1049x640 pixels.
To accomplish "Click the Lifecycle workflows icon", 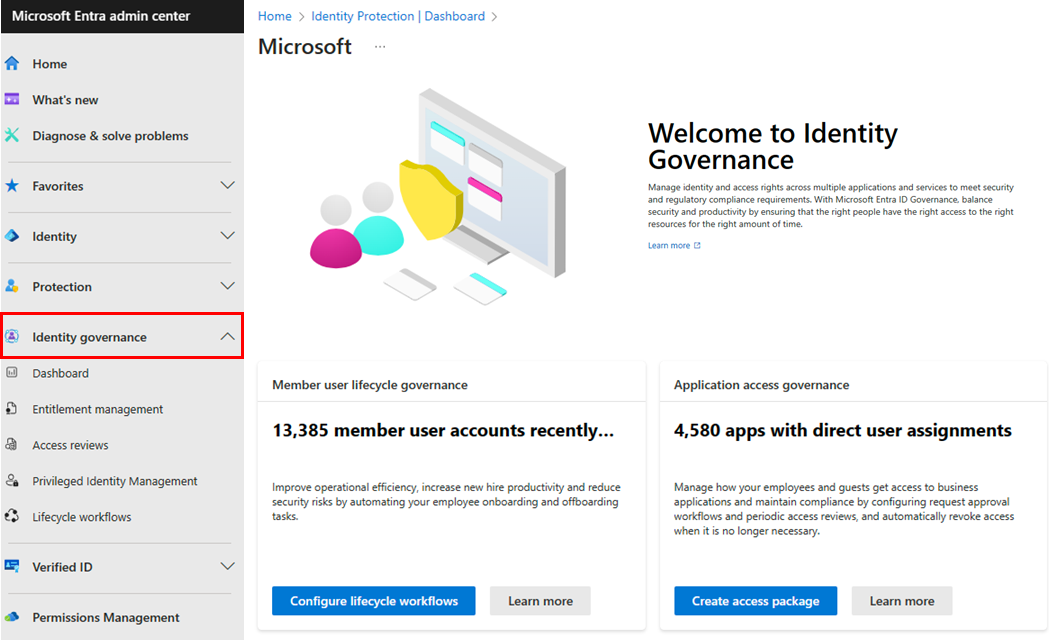I will tap(12, 517).
